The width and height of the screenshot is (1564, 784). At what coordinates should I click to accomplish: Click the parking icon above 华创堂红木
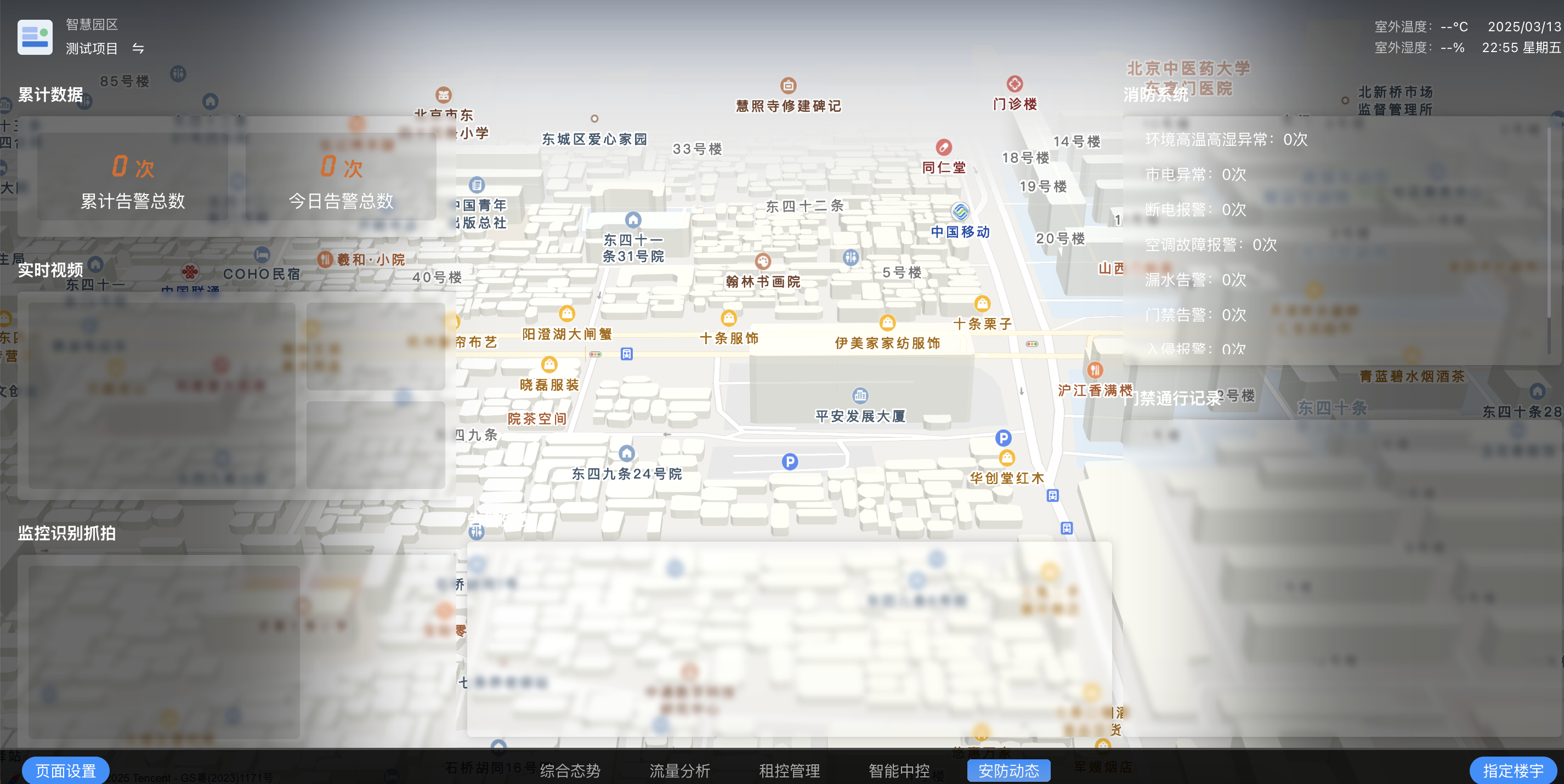coord(1003,438)
